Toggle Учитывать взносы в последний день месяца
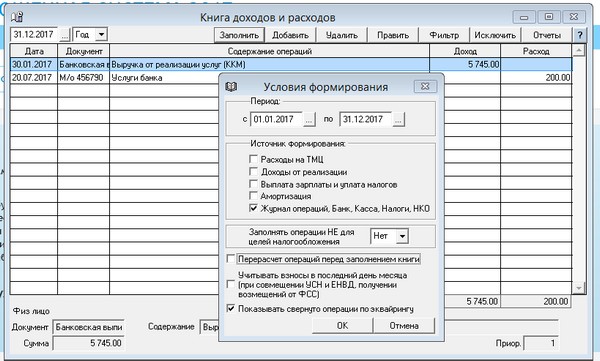 [x=231, y=284]
